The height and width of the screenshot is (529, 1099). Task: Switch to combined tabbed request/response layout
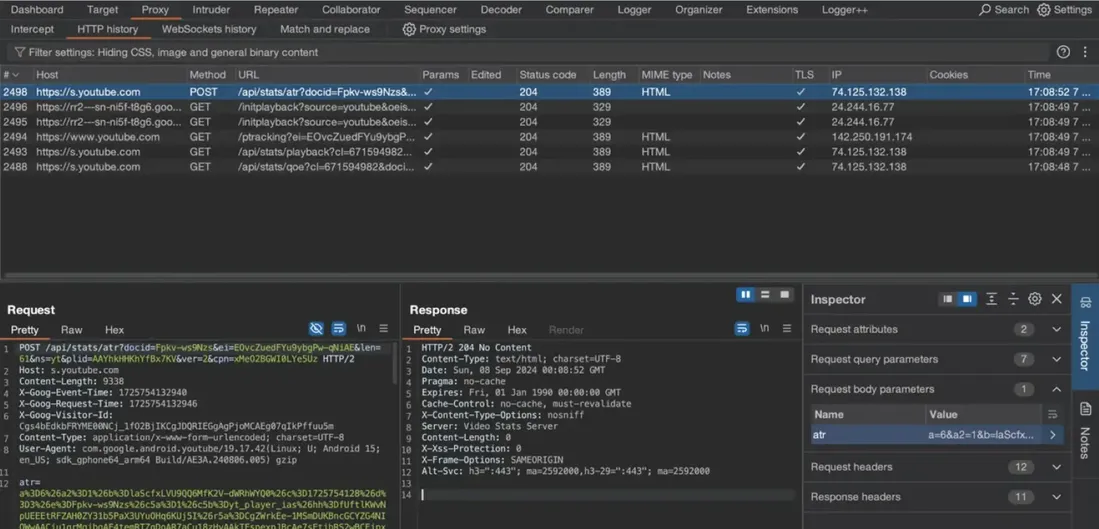(x=784, y=295)
